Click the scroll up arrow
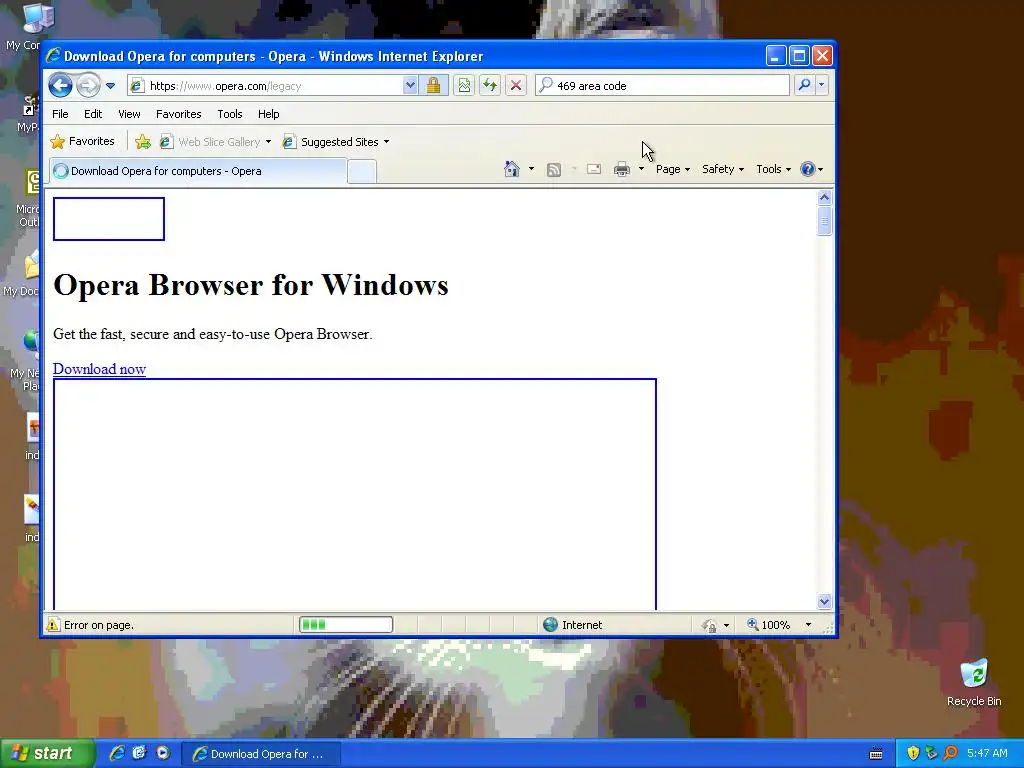The height and width of the screenshot is (768, 1024). [x=824, y=197]
